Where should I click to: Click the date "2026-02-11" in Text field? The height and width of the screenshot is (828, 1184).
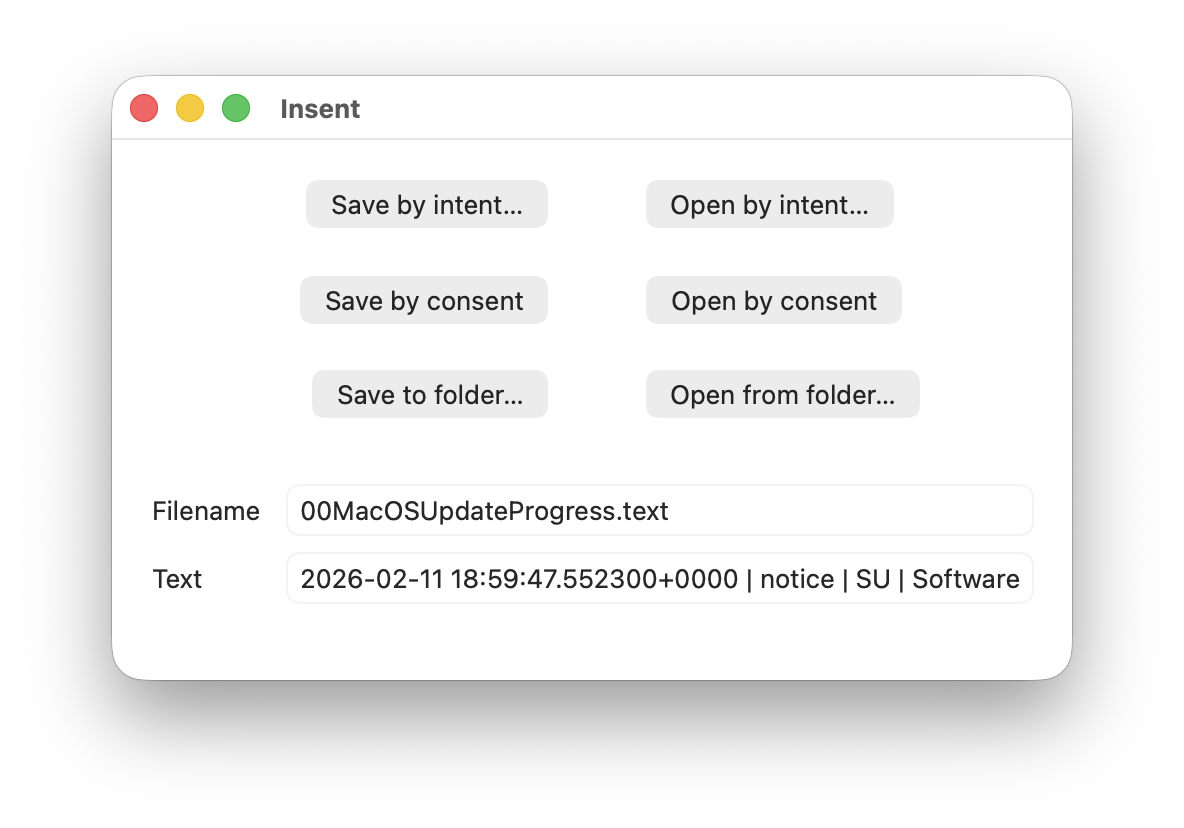click(371, 579)
